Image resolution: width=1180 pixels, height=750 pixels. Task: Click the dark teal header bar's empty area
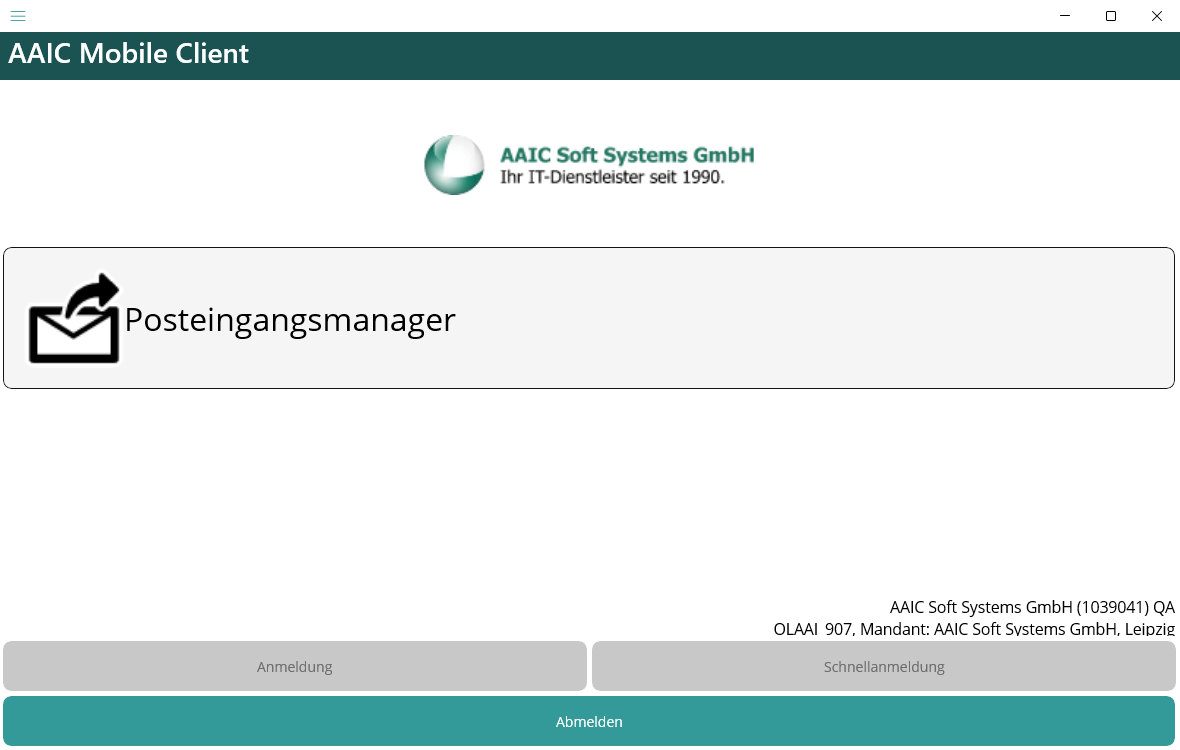[x=700, y=56]
